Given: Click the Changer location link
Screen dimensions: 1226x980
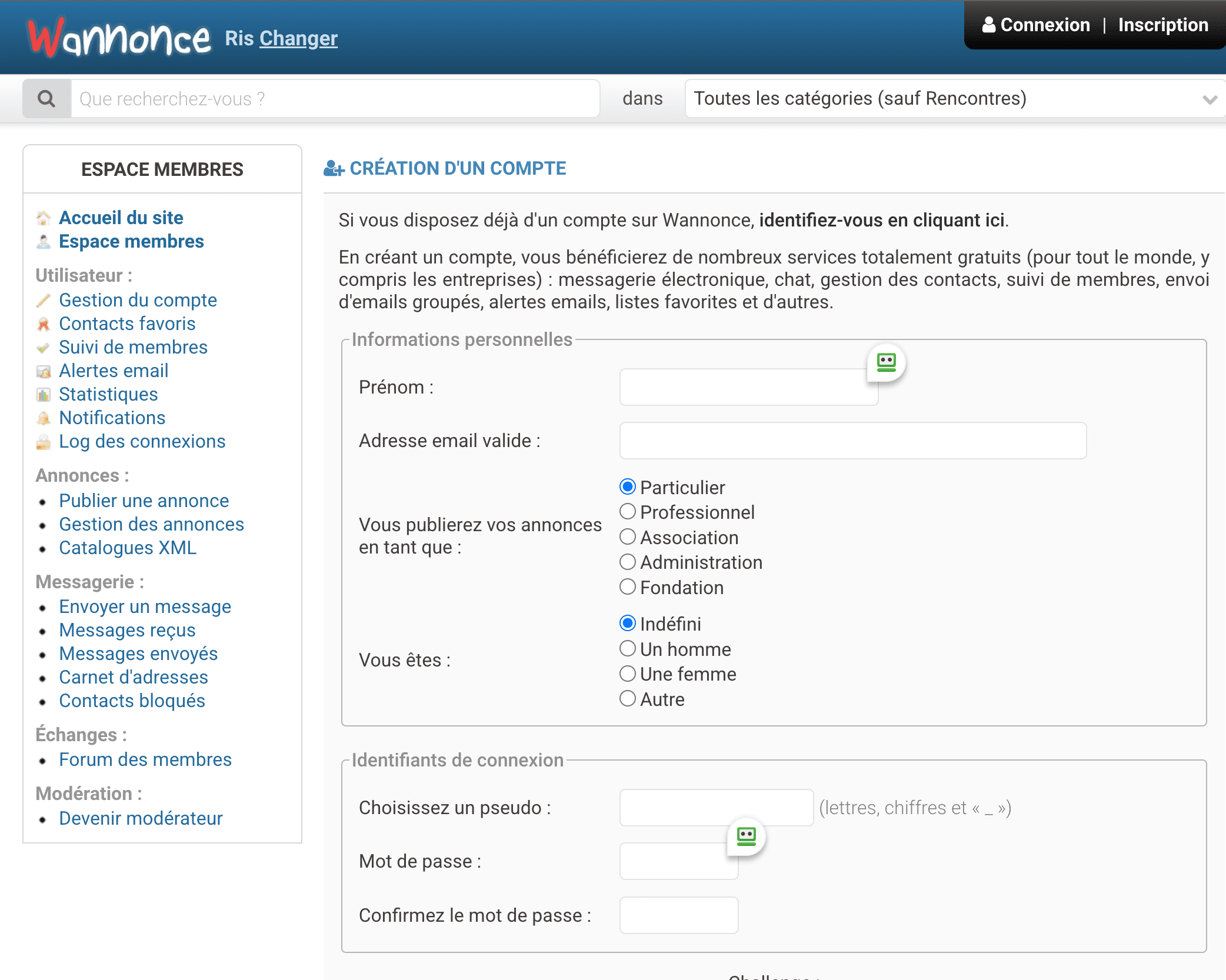Looking at the screenshot, I should point(298,38).
